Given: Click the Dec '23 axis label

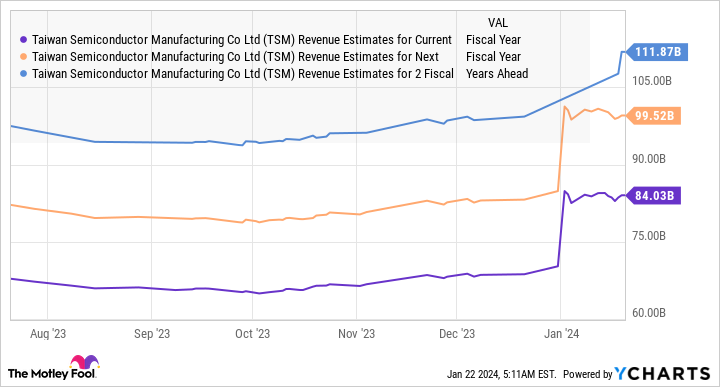Looking at the screenshot, I should [x=456, y=334].
